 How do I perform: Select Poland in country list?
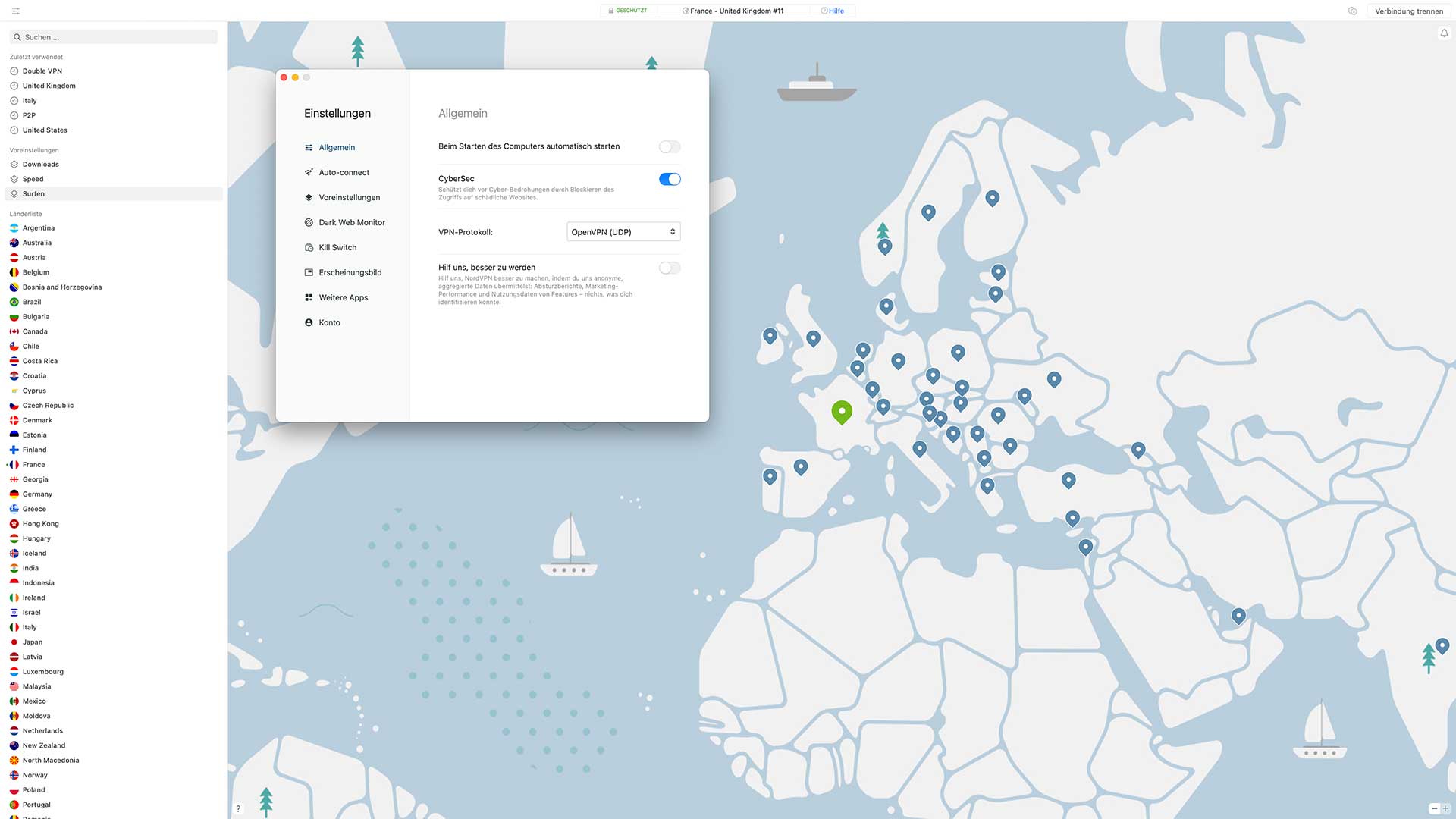coord(114,790)
